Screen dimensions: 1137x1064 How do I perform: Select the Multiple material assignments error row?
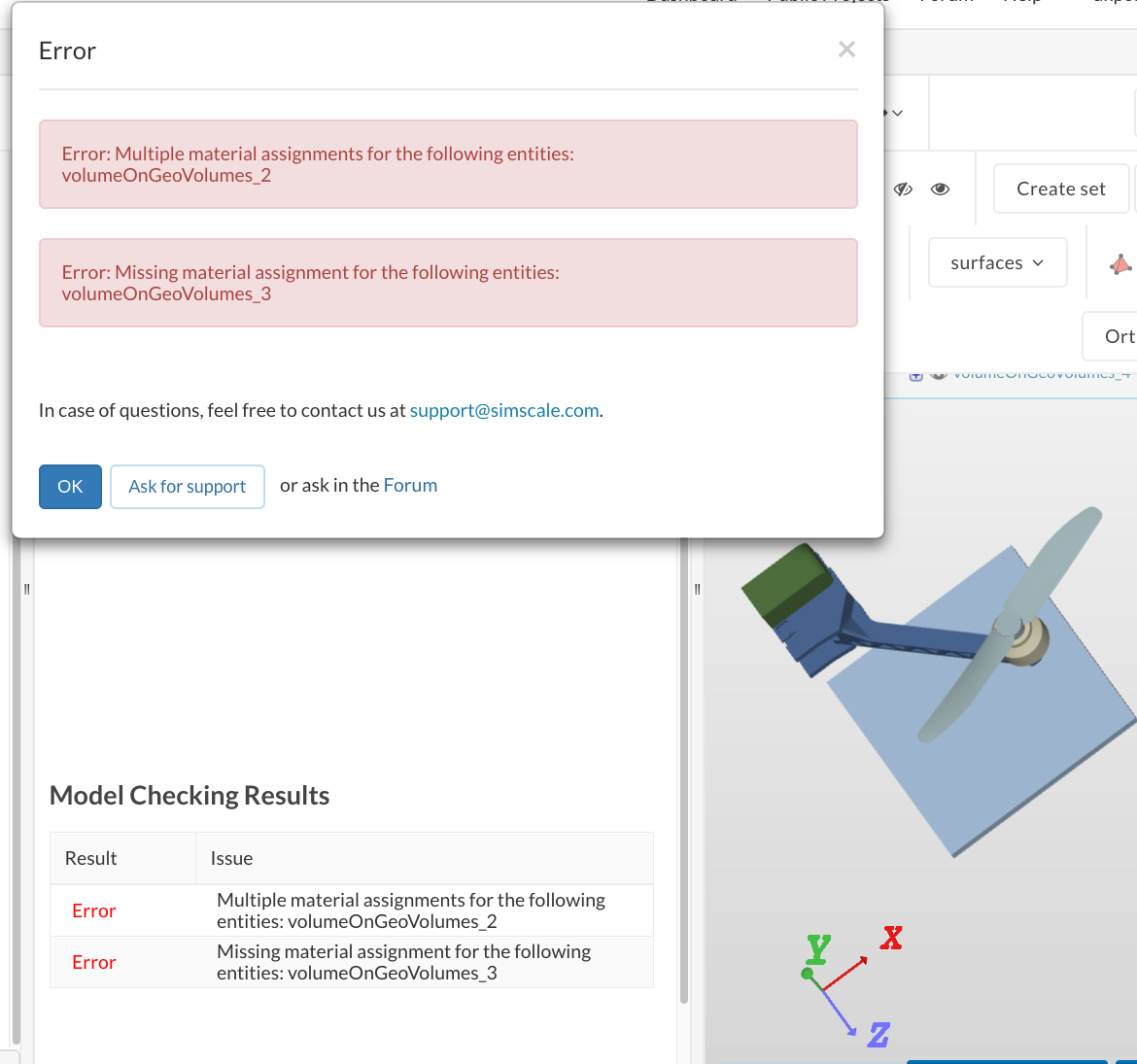coord(411,910)
